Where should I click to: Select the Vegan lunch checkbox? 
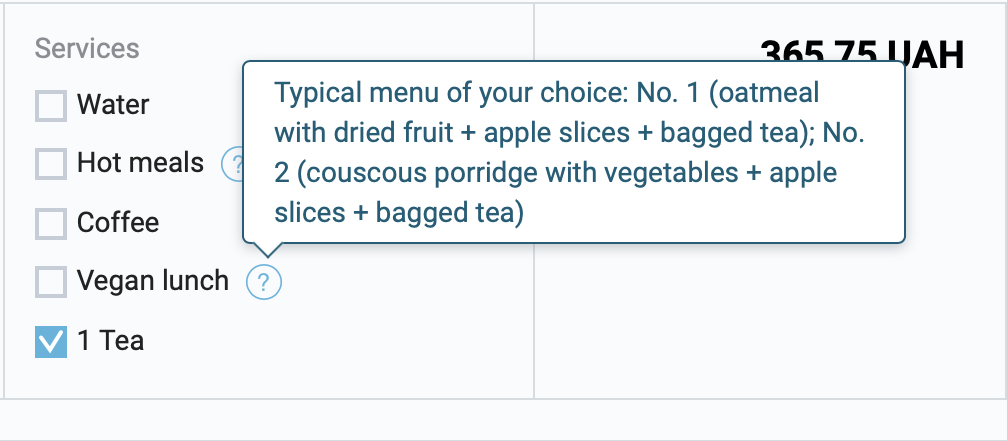click(51, 282)
